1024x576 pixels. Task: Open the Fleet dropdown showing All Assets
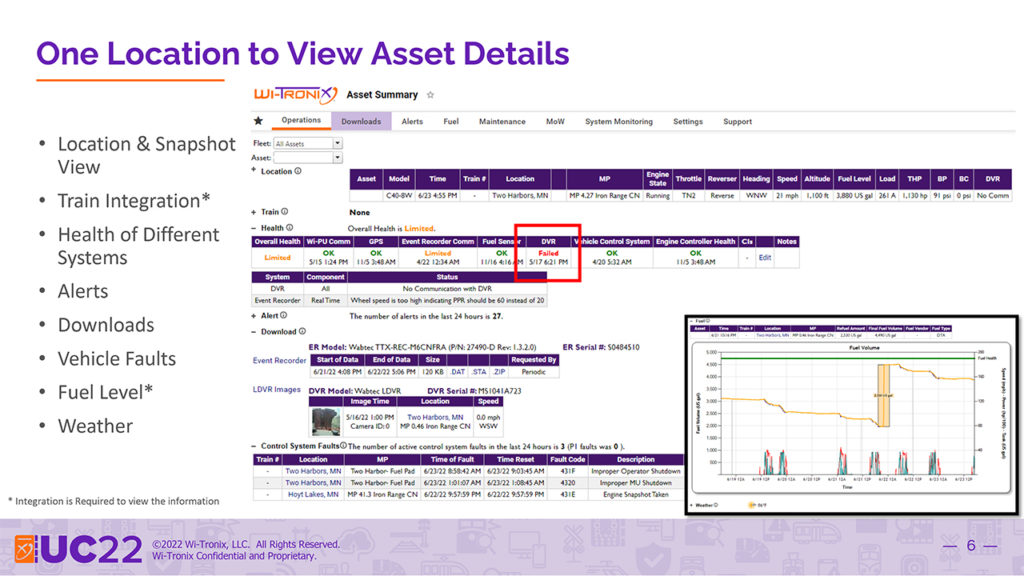click(308, 144)
